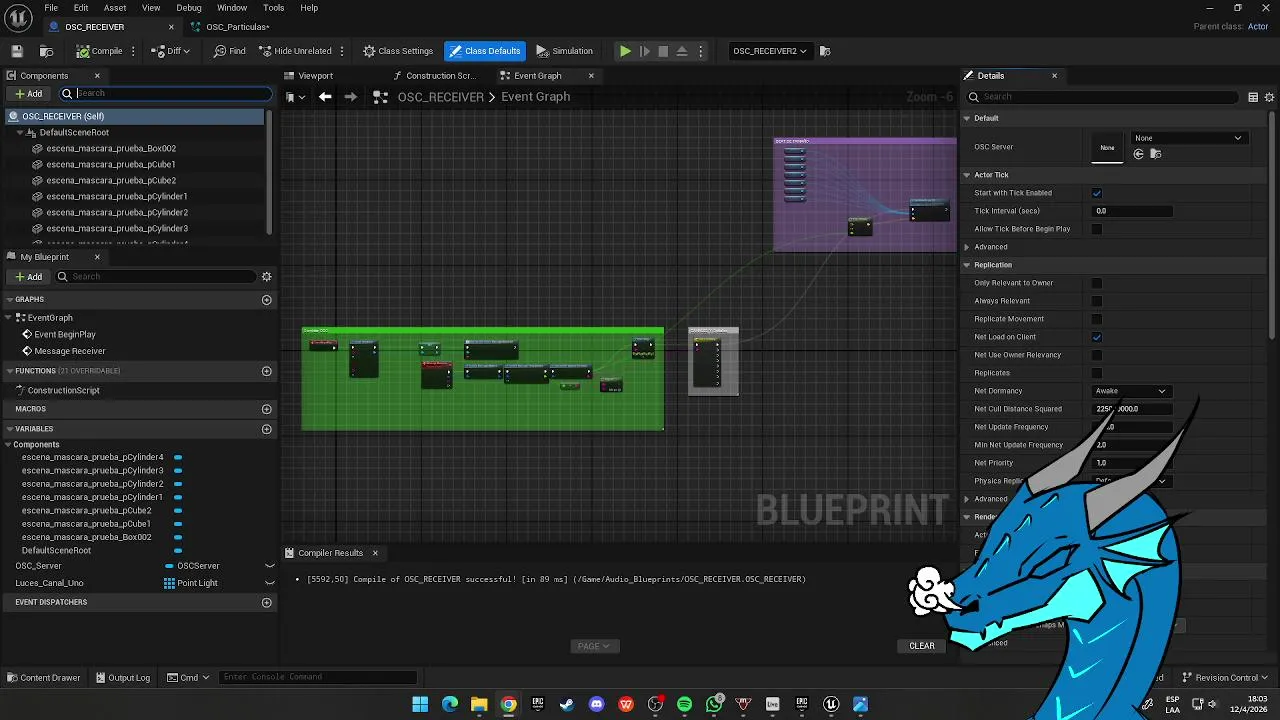Check Replicate Movement
The width and height of the screenshot is (1280, 720).
(1097, 319)
